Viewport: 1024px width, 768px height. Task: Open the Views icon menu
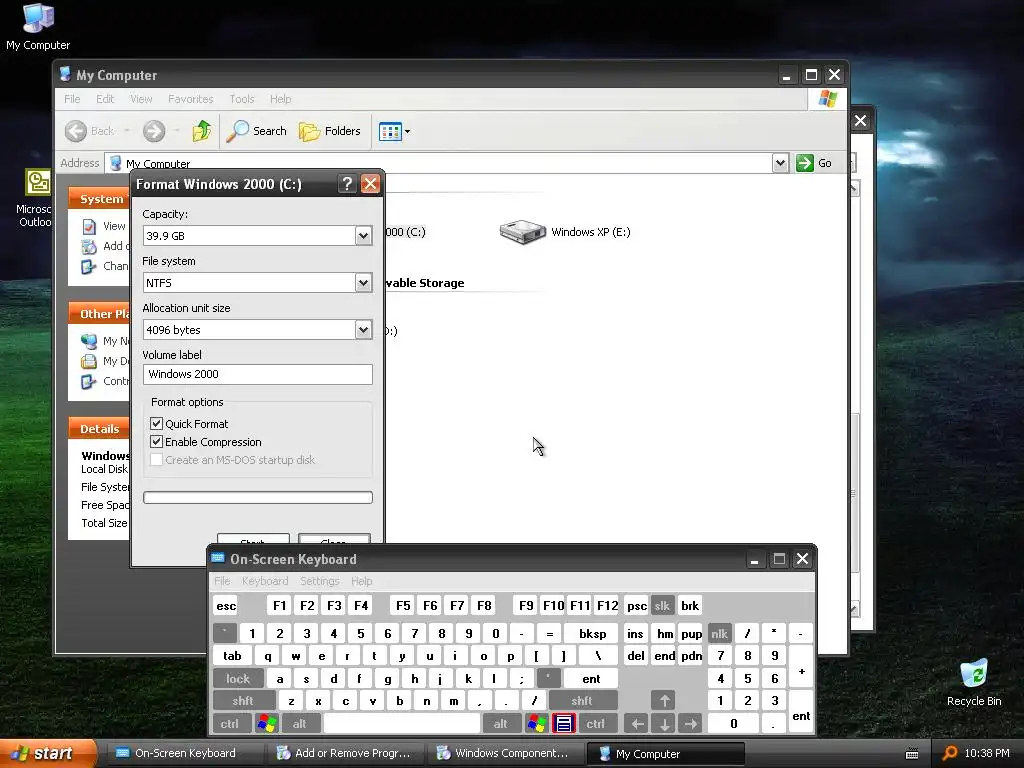coord(394,131)
